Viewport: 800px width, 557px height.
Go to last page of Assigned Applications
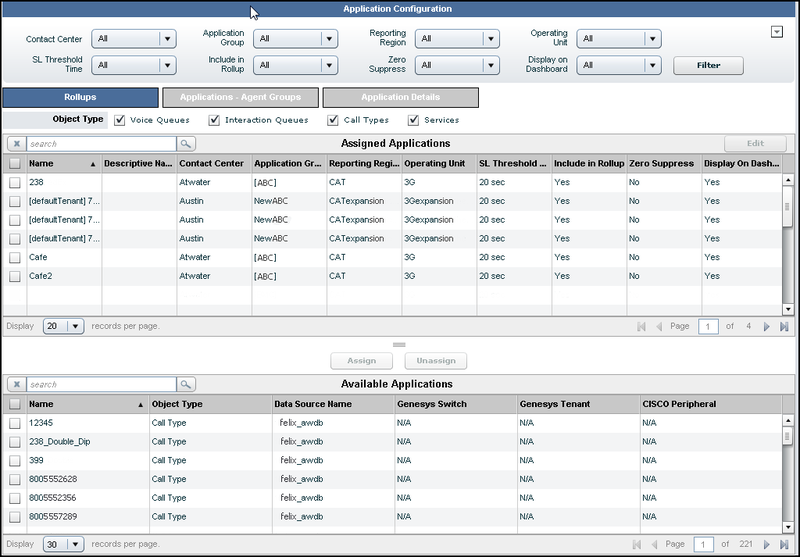pos(784,326)
